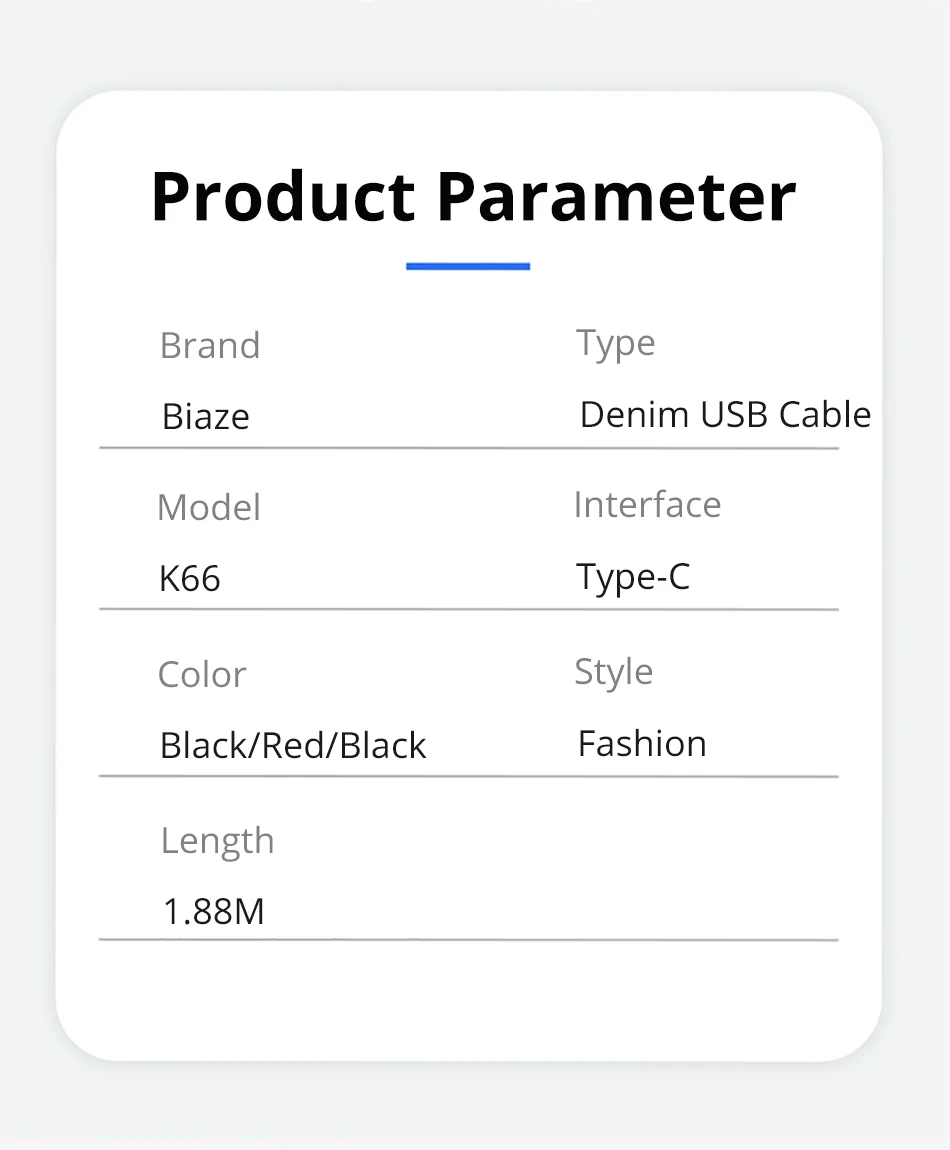Click the Product Parameter heading
The width and height of the screenshot is (950, 1150).
point(473,197)
